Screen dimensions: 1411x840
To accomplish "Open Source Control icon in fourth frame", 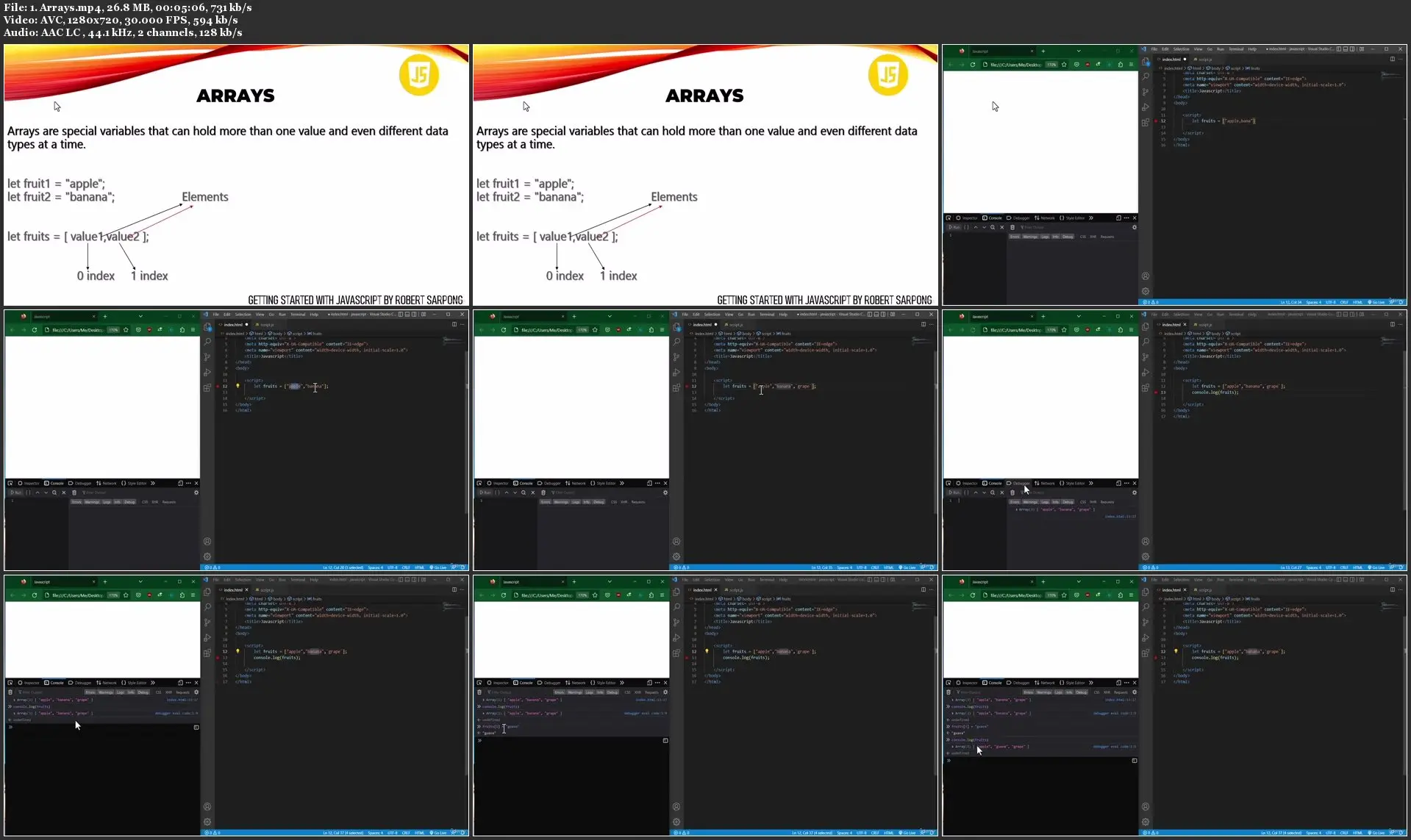I will point(207,357).
